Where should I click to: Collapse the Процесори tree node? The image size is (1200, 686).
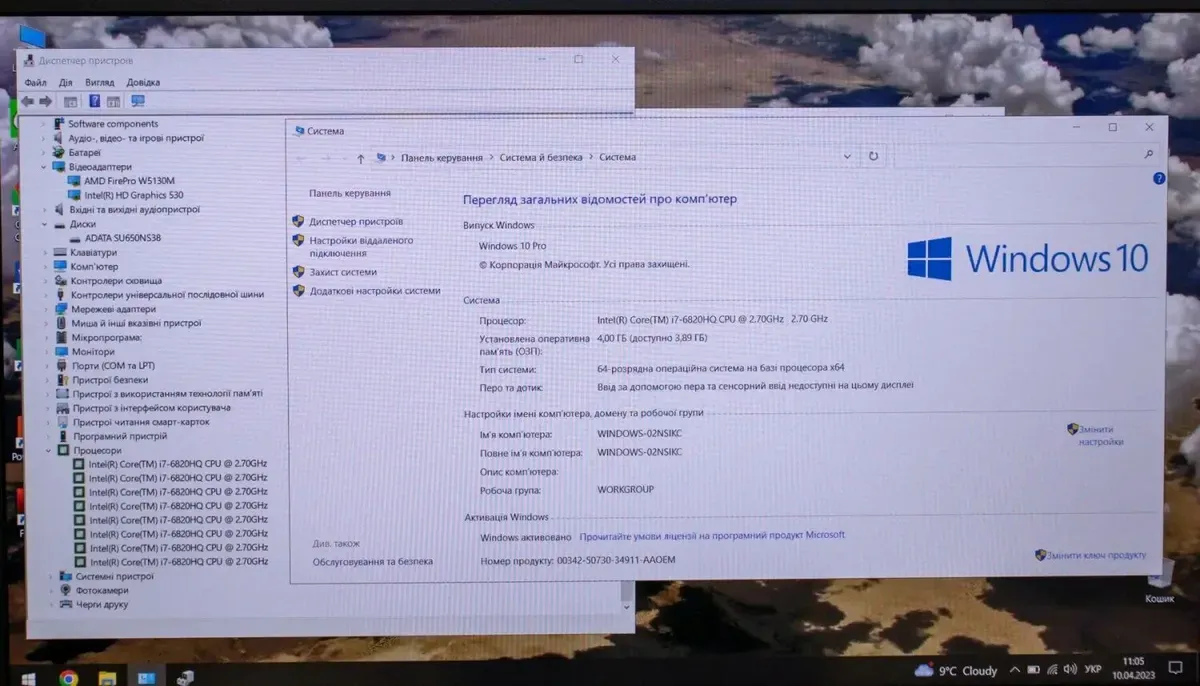(50, 451)
